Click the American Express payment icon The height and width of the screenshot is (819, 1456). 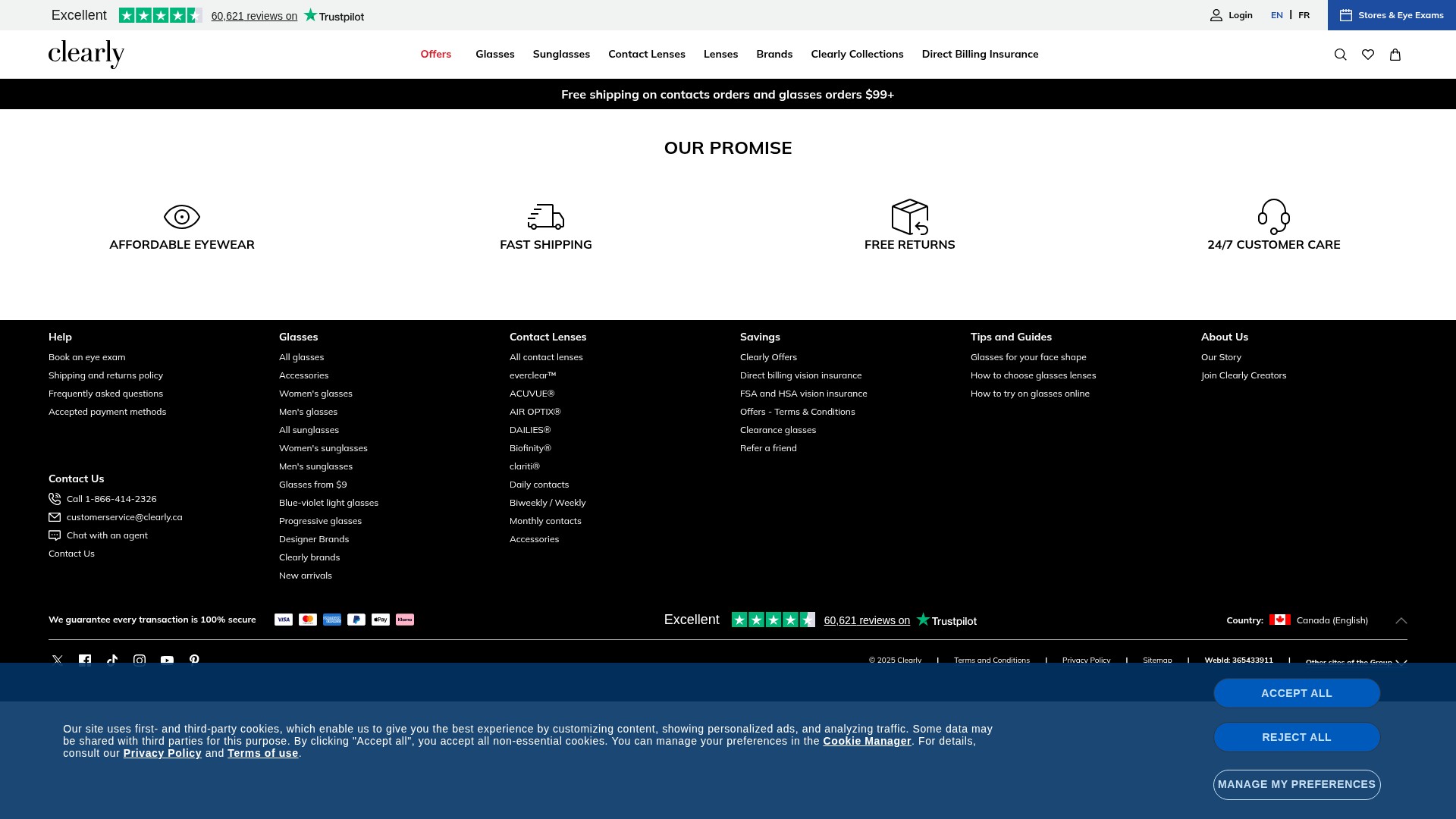pos(332,620)
